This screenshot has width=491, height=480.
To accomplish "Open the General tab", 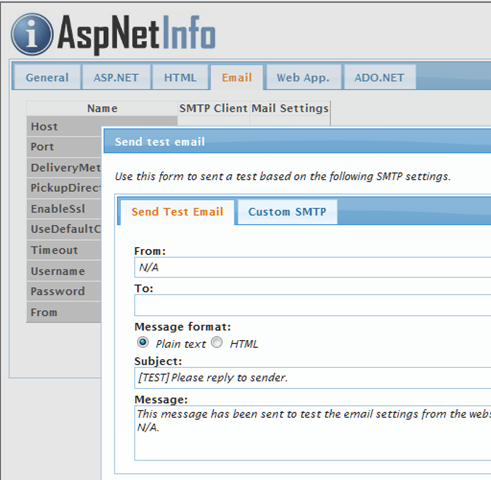I will [x=47, y=78].
